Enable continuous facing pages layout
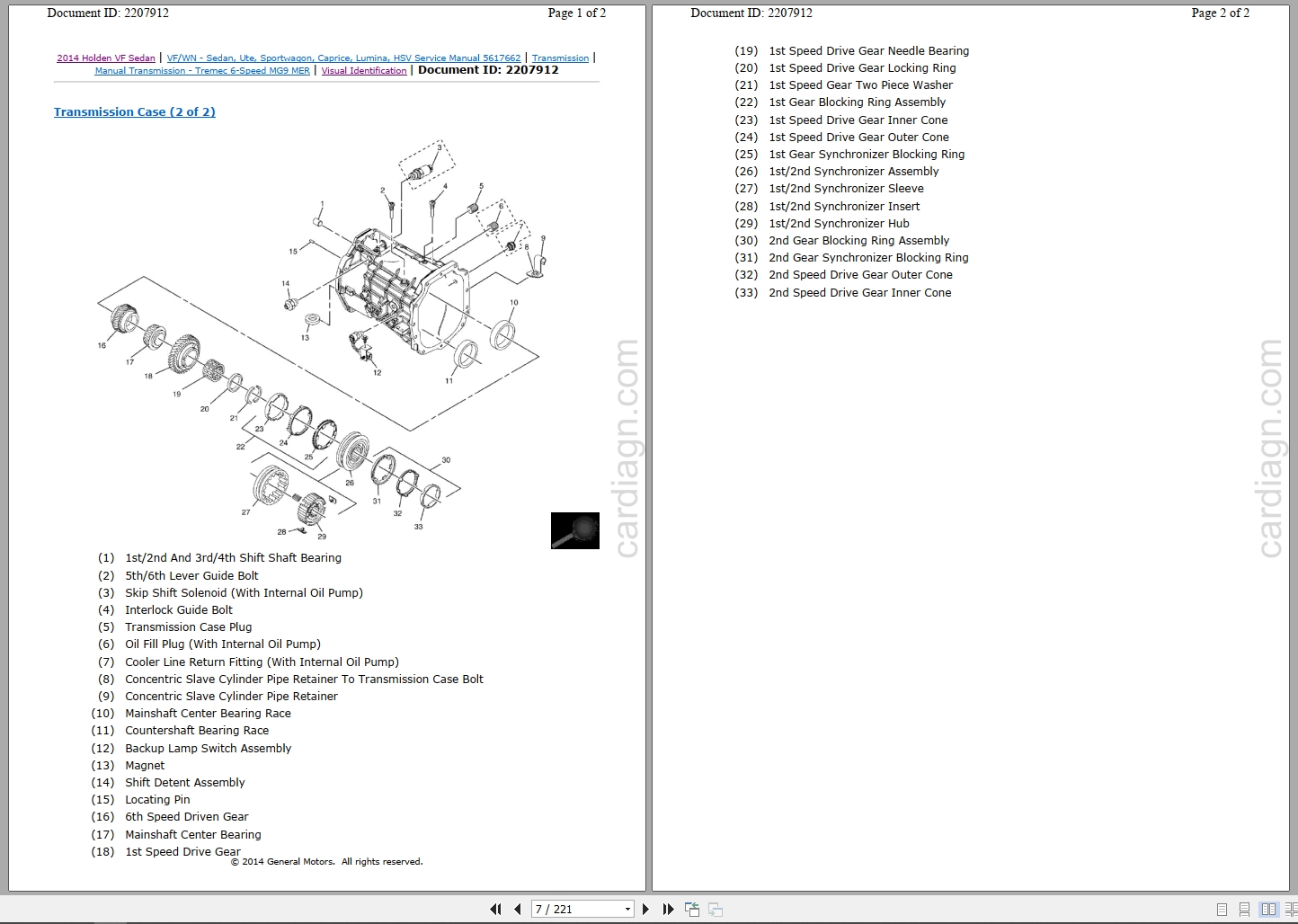The height and width of the screenshot is (924, 1298). [1292, 909]
